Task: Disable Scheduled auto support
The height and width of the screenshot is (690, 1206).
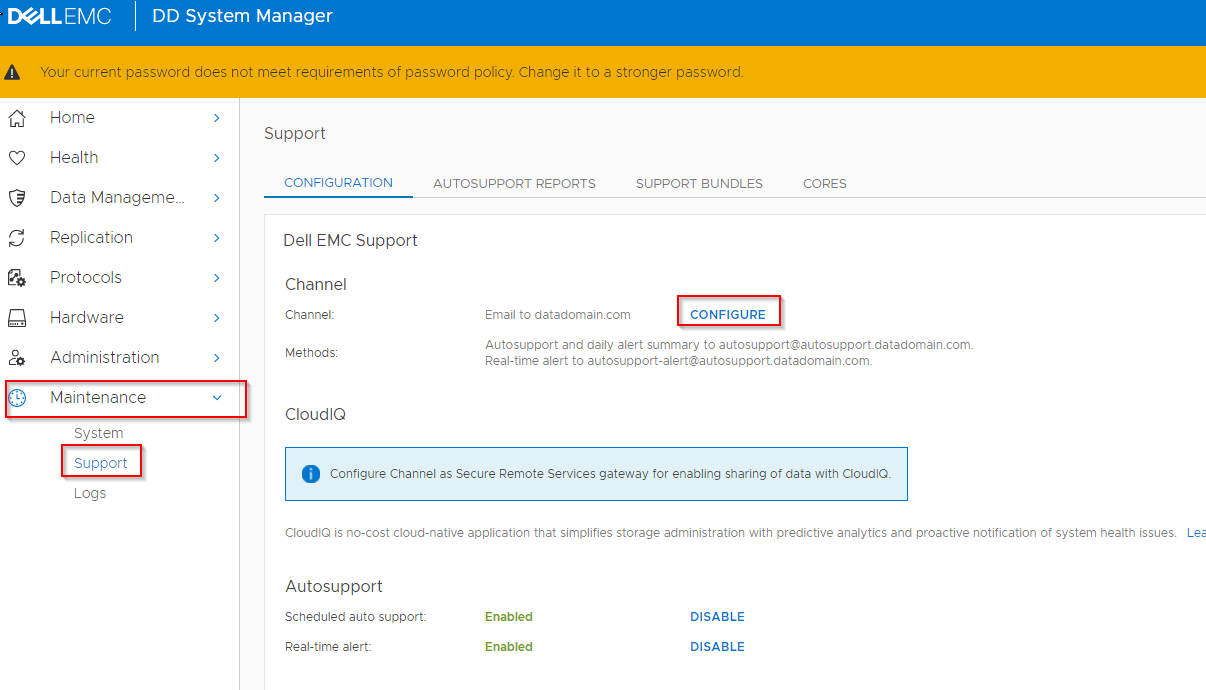Action: pos(717,616)
